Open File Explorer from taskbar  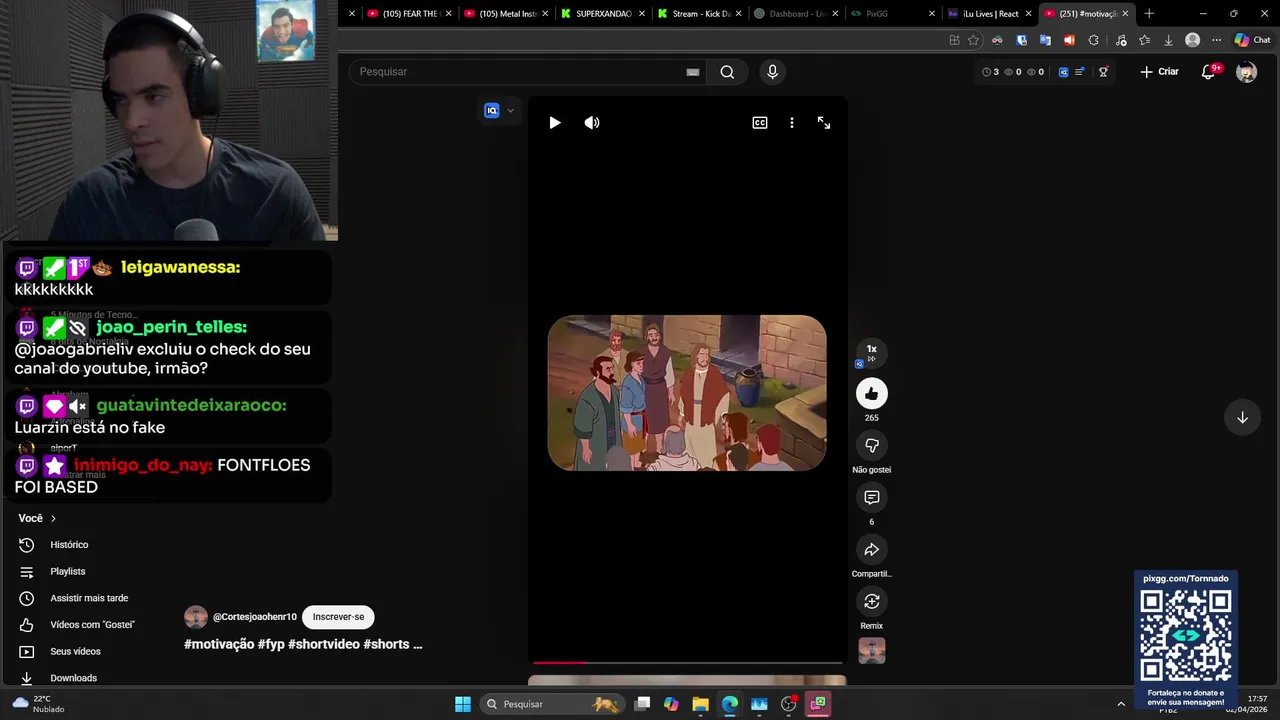point(700,704)
